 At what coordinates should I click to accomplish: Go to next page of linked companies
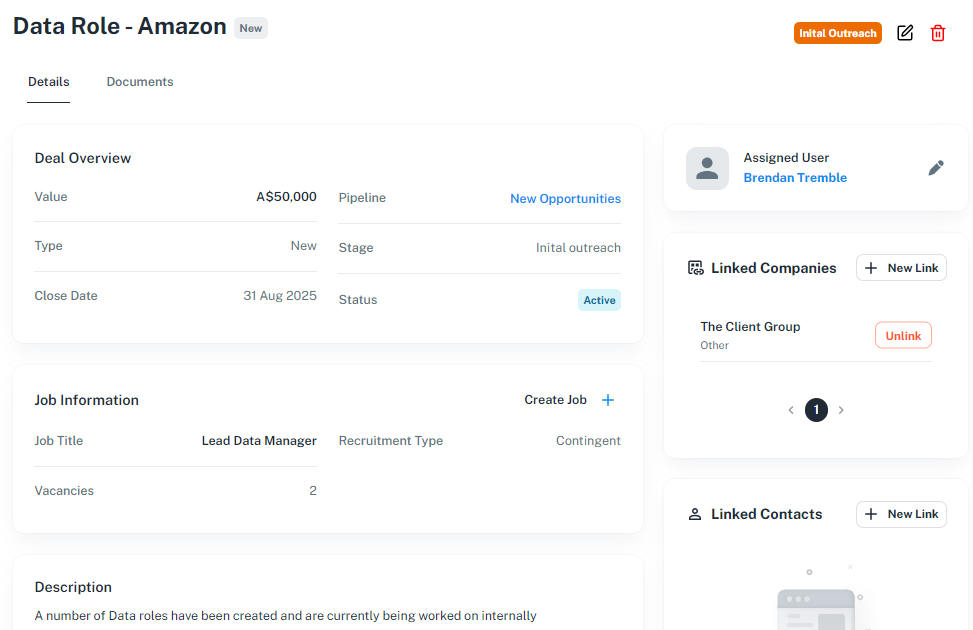click(841, 410)
